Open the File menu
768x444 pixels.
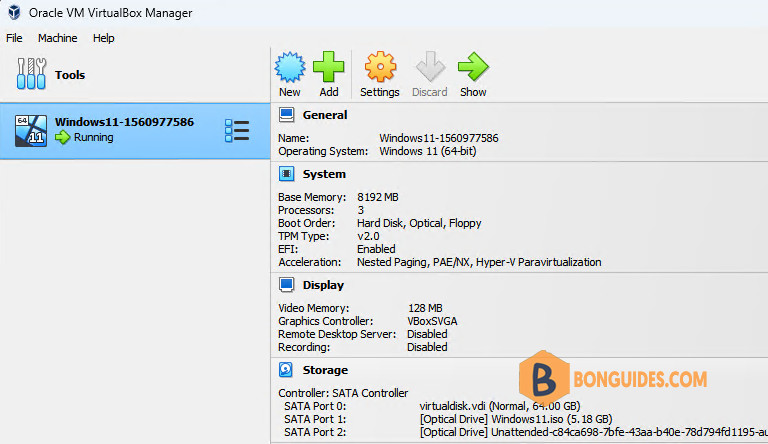tap(14, 38)
